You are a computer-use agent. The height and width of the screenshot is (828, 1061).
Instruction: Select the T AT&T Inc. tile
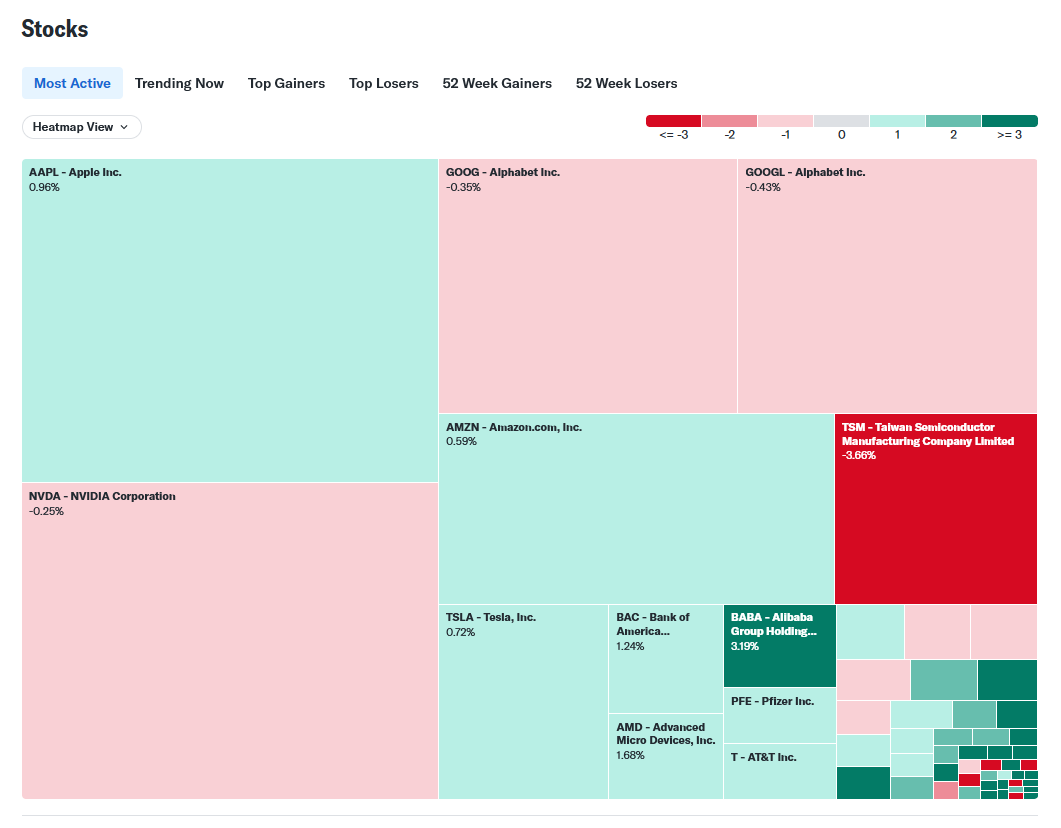pos(780,772)
